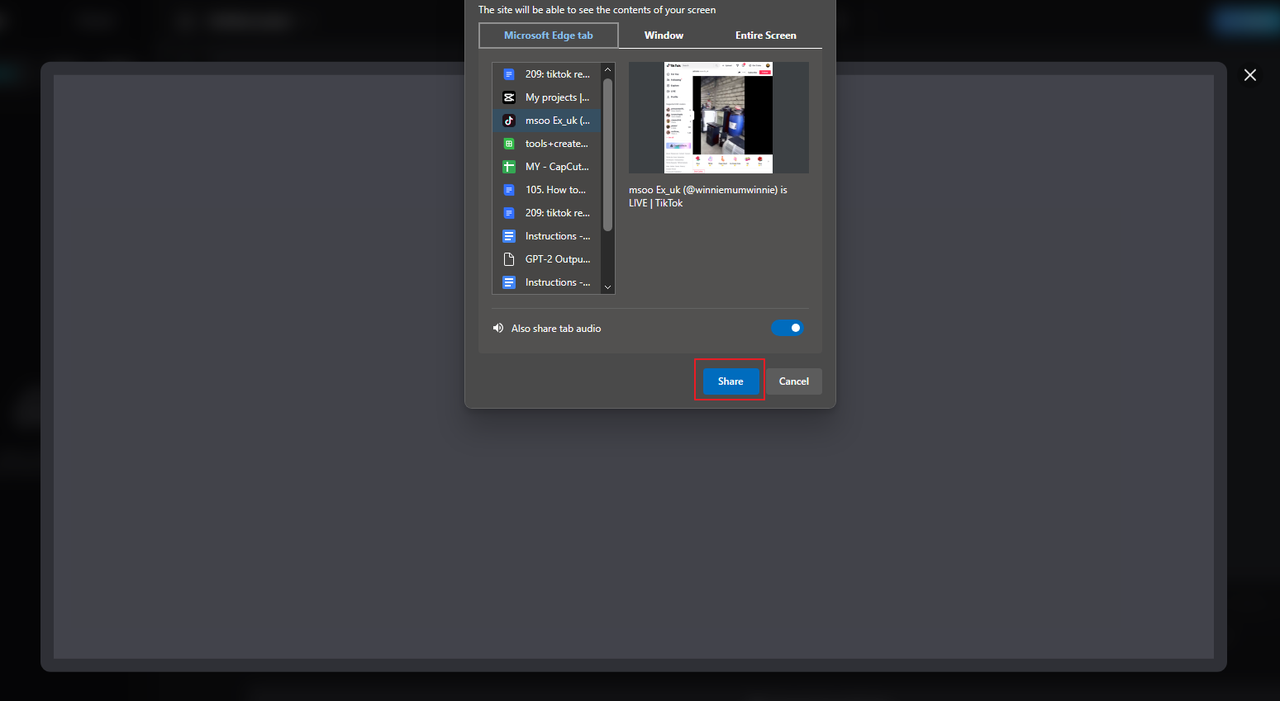The image size is (1280, 701).
Task: Click the blue Share button
Action: pyautogui.click(x=730, y=381)
